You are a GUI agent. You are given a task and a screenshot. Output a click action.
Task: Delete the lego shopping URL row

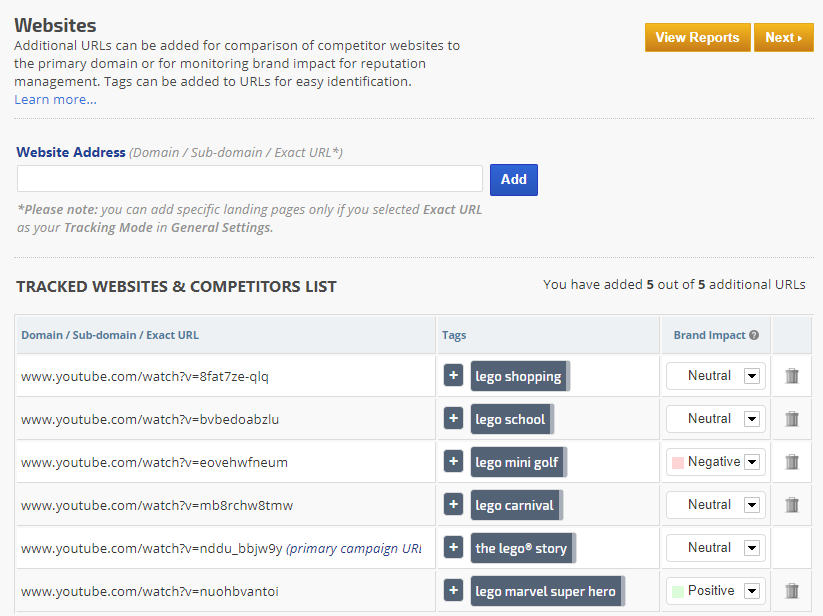792,376
